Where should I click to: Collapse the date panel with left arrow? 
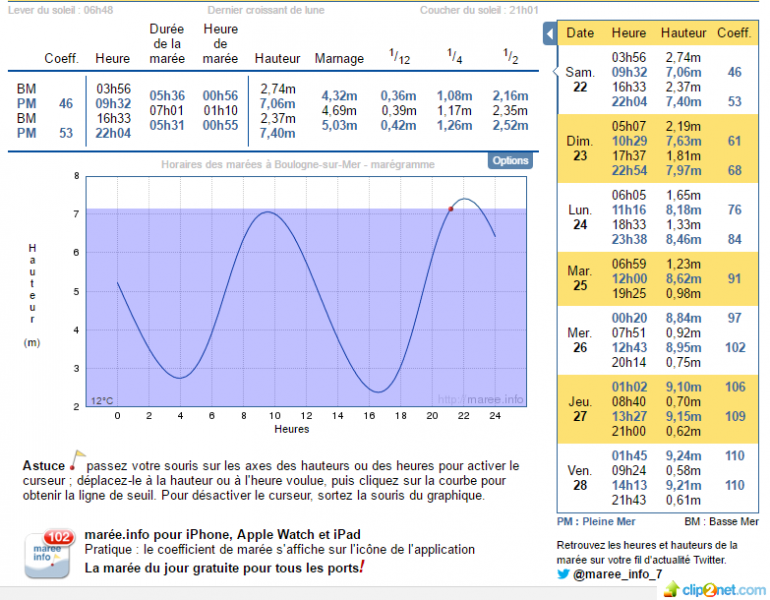pyautogui.click(x=550, y=34)
